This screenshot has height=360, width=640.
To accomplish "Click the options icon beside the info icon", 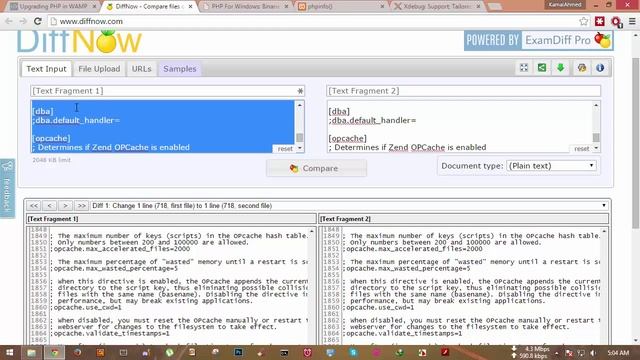I will point(582,68).
